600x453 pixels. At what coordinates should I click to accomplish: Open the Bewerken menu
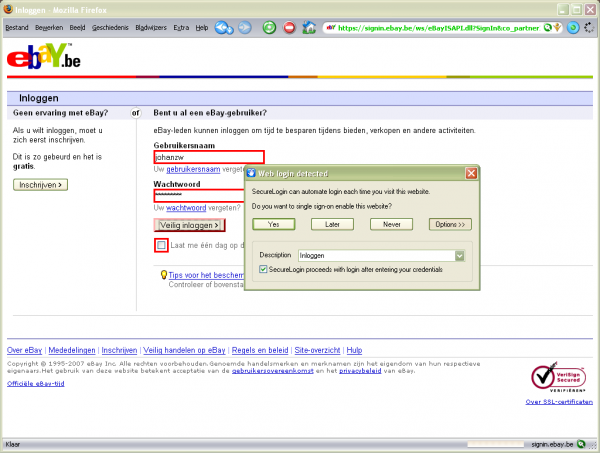49,28
